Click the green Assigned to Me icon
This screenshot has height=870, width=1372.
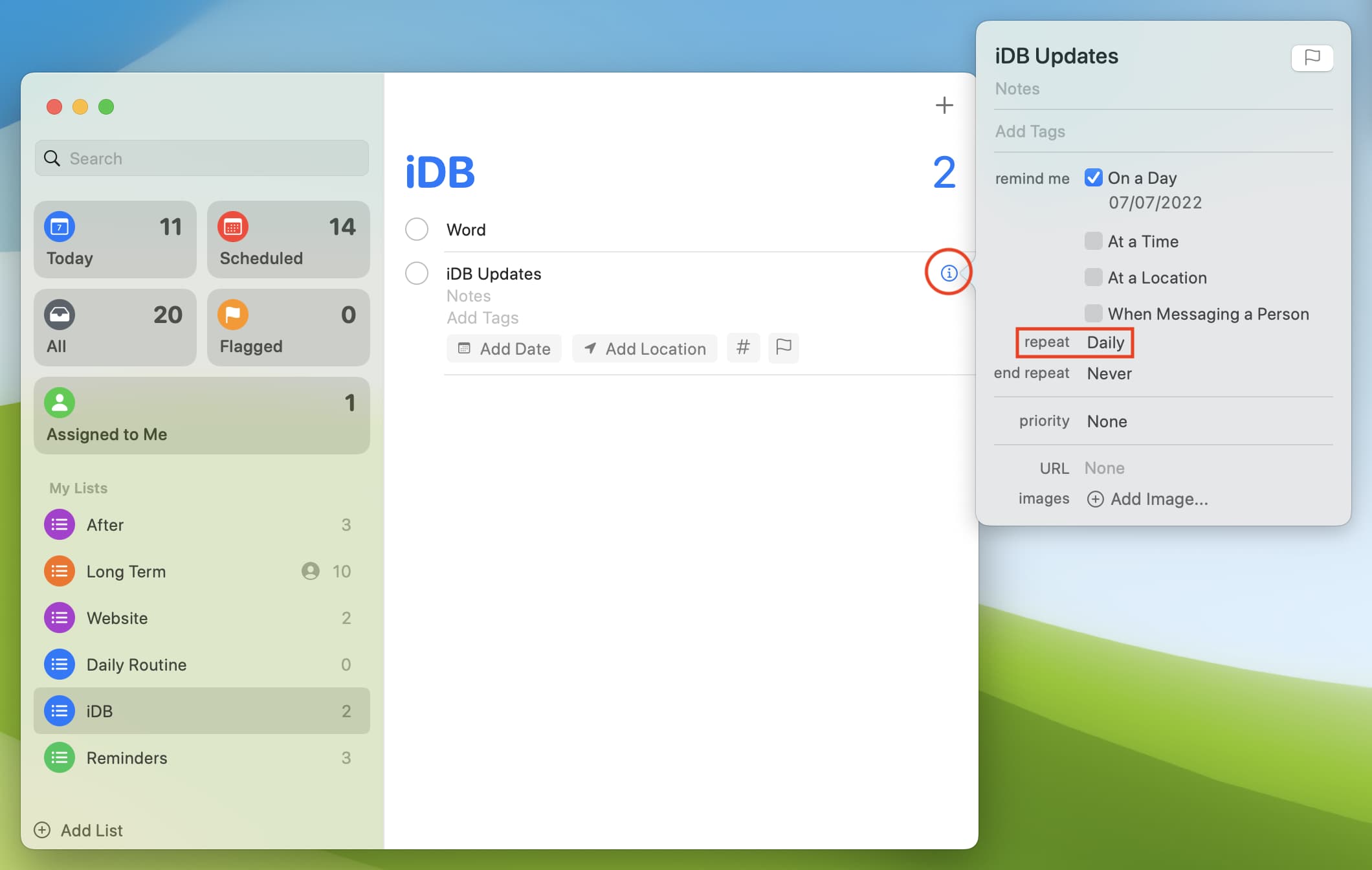(60, 403)
